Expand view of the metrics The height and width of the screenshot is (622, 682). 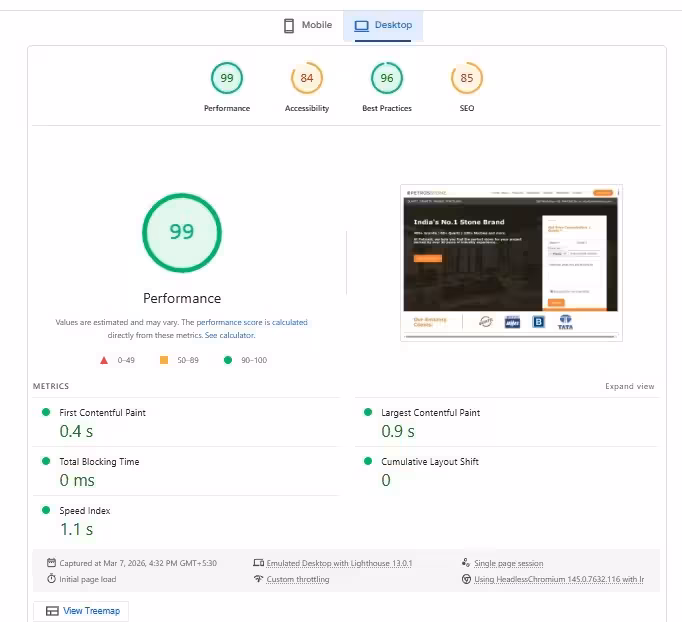(629, 386)
